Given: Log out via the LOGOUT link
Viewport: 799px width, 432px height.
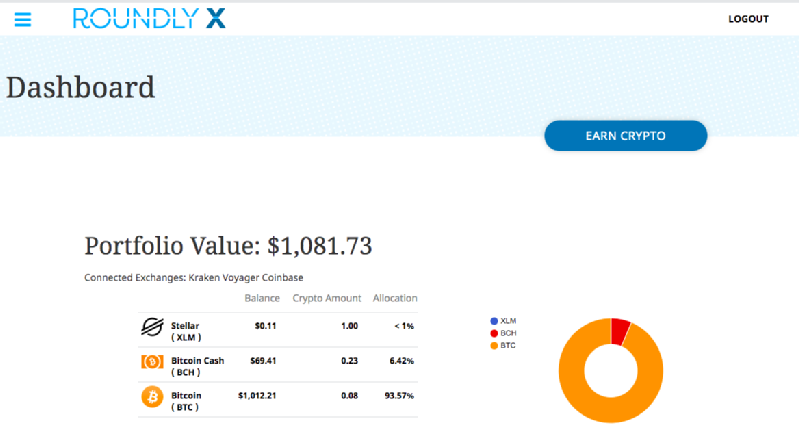Looking at the screenshot, I should pos(748,19).
